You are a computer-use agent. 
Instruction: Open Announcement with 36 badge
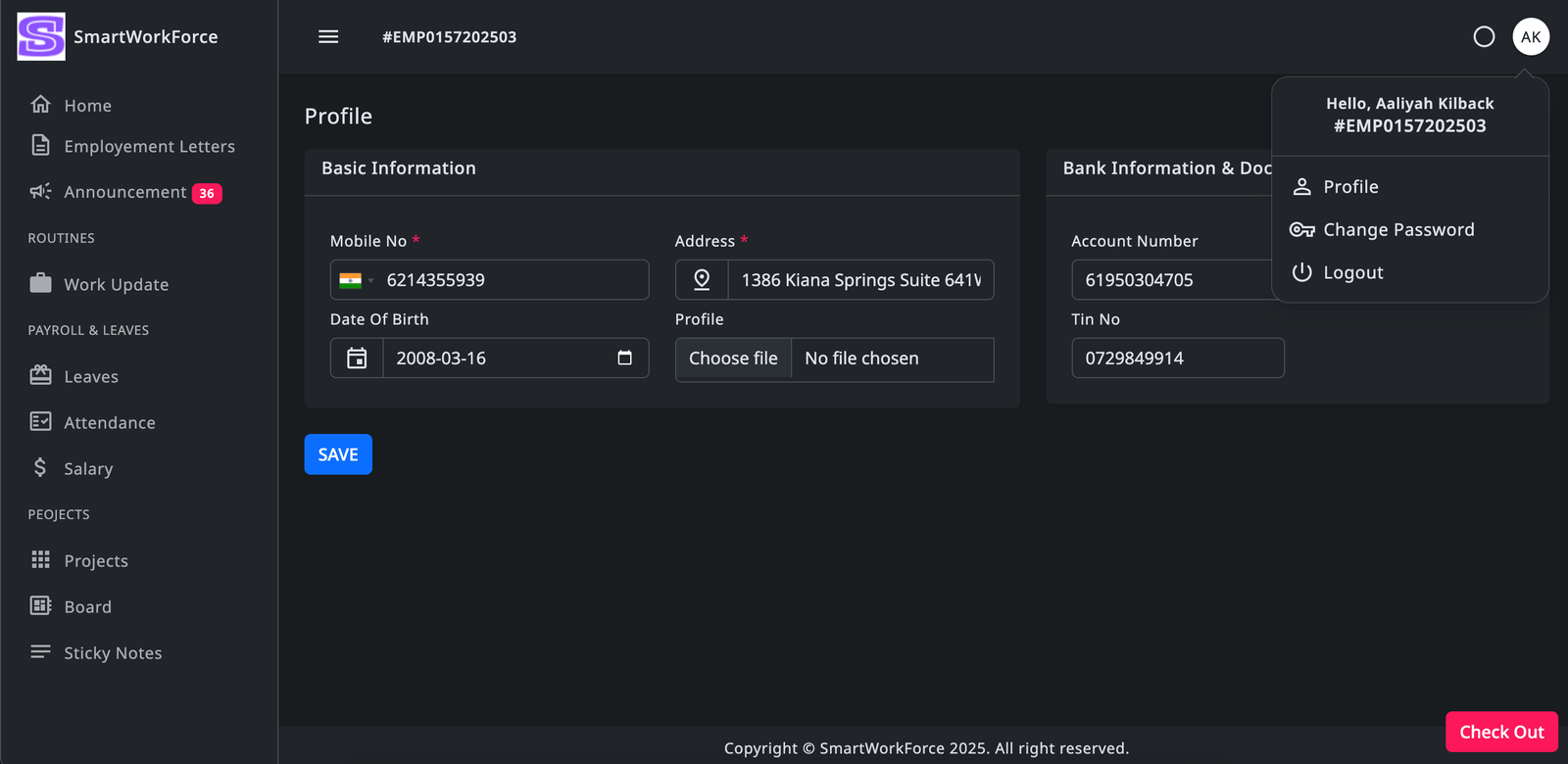(125, 192)
